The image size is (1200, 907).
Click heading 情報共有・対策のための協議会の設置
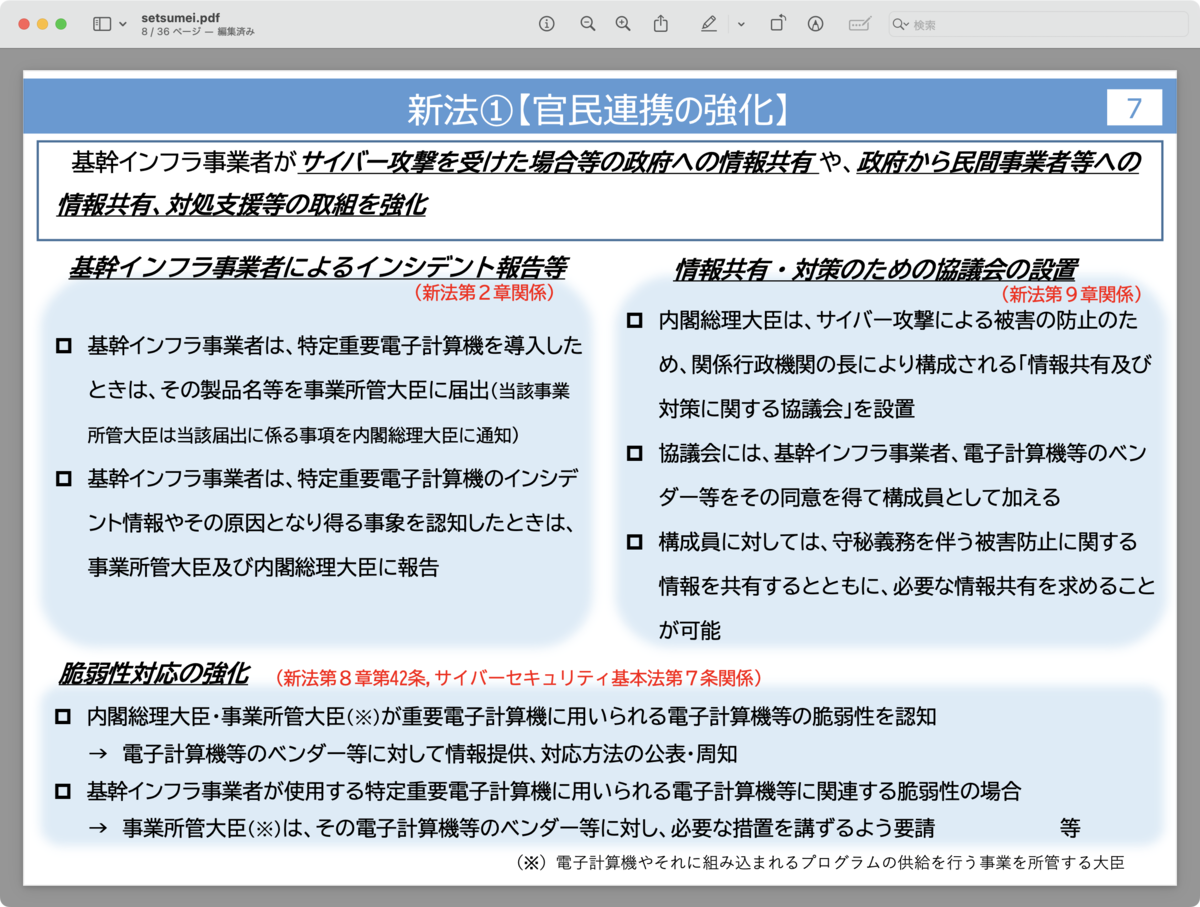point(875,269)
